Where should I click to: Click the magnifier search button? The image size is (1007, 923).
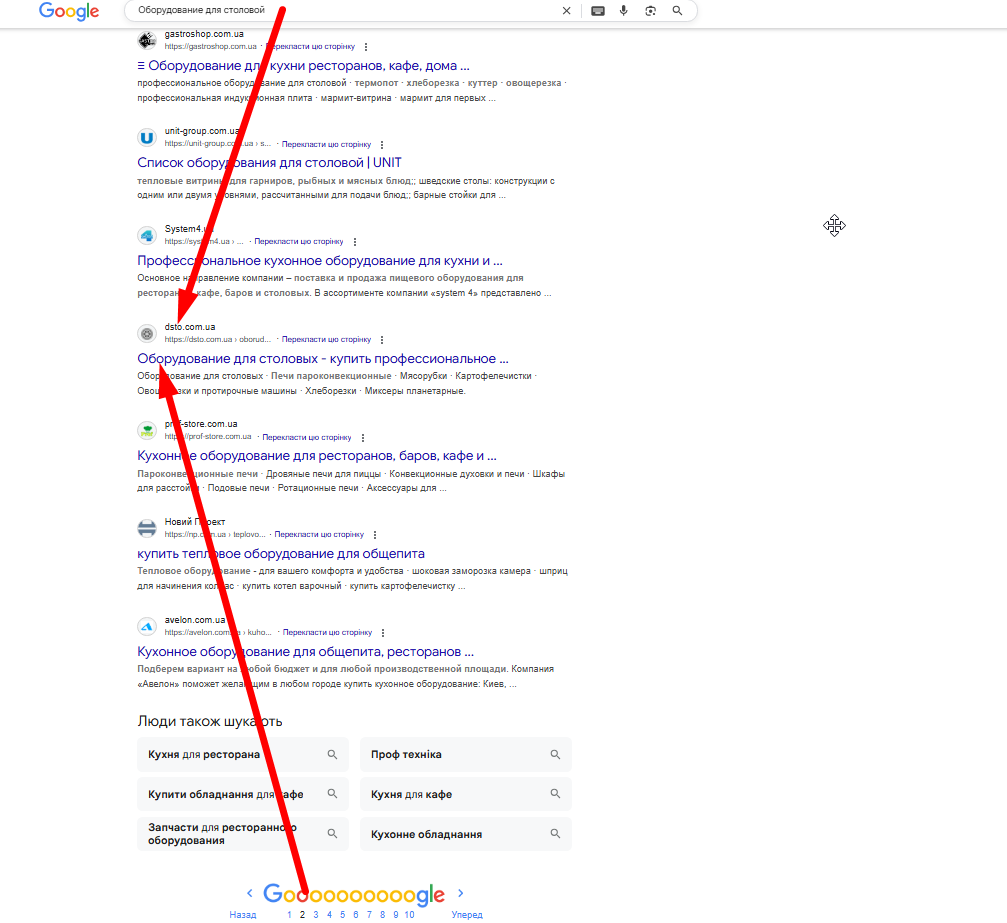678,10
